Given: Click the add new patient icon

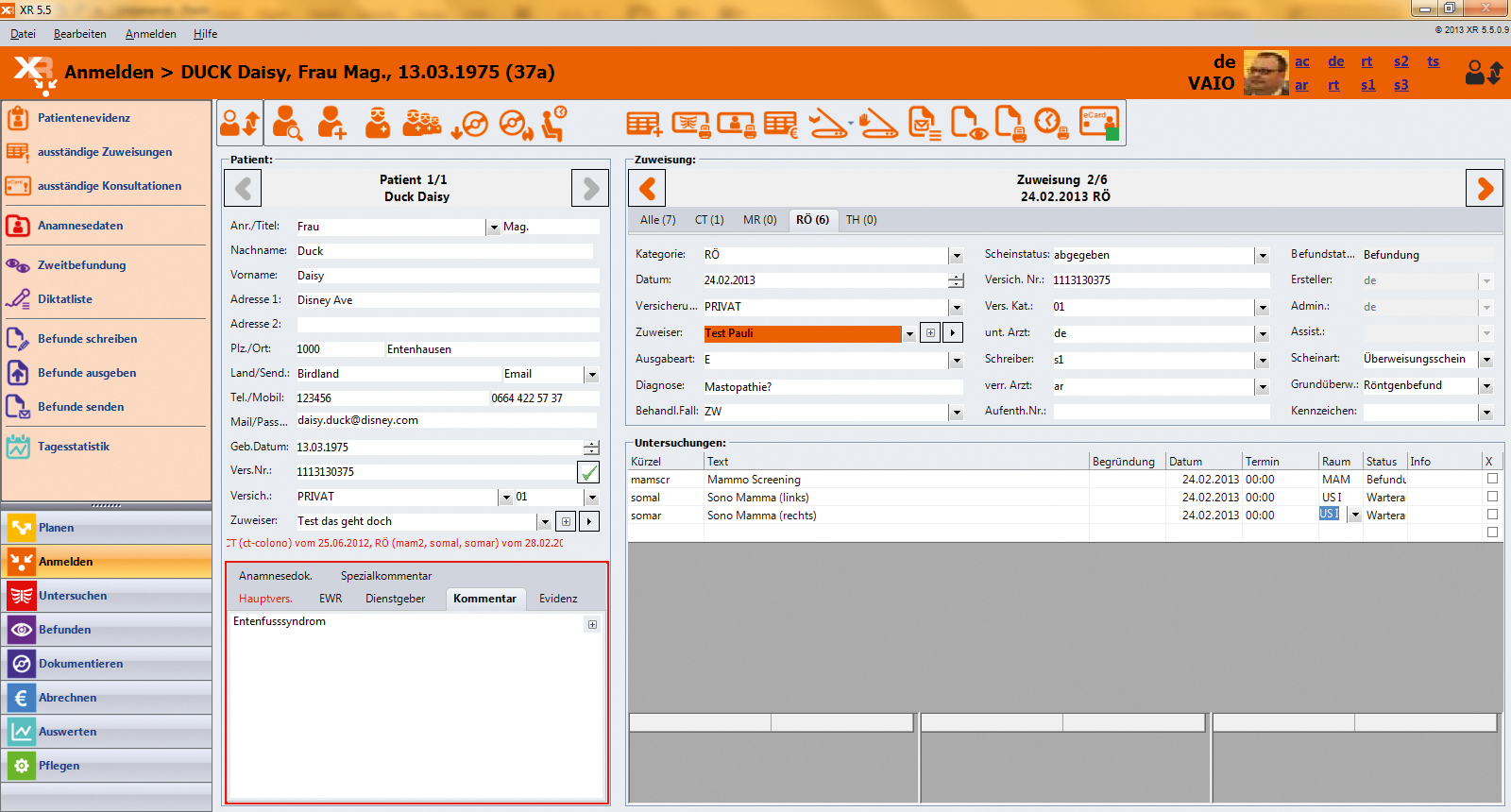Looking at the screenshot, I should [331, 124].
